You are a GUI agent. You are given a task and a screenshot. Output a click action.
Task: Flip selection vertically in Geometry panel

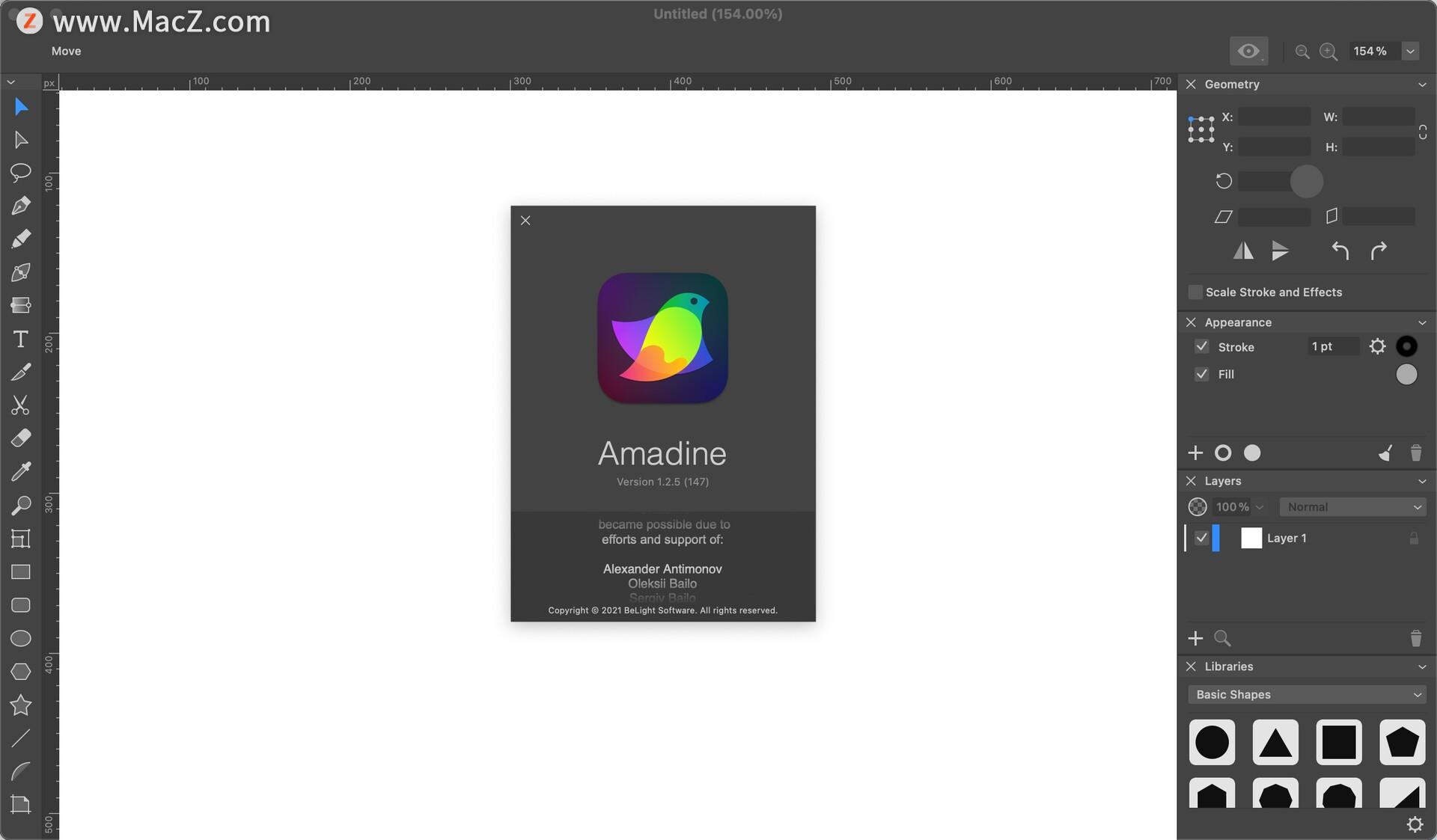(1281, 251)
